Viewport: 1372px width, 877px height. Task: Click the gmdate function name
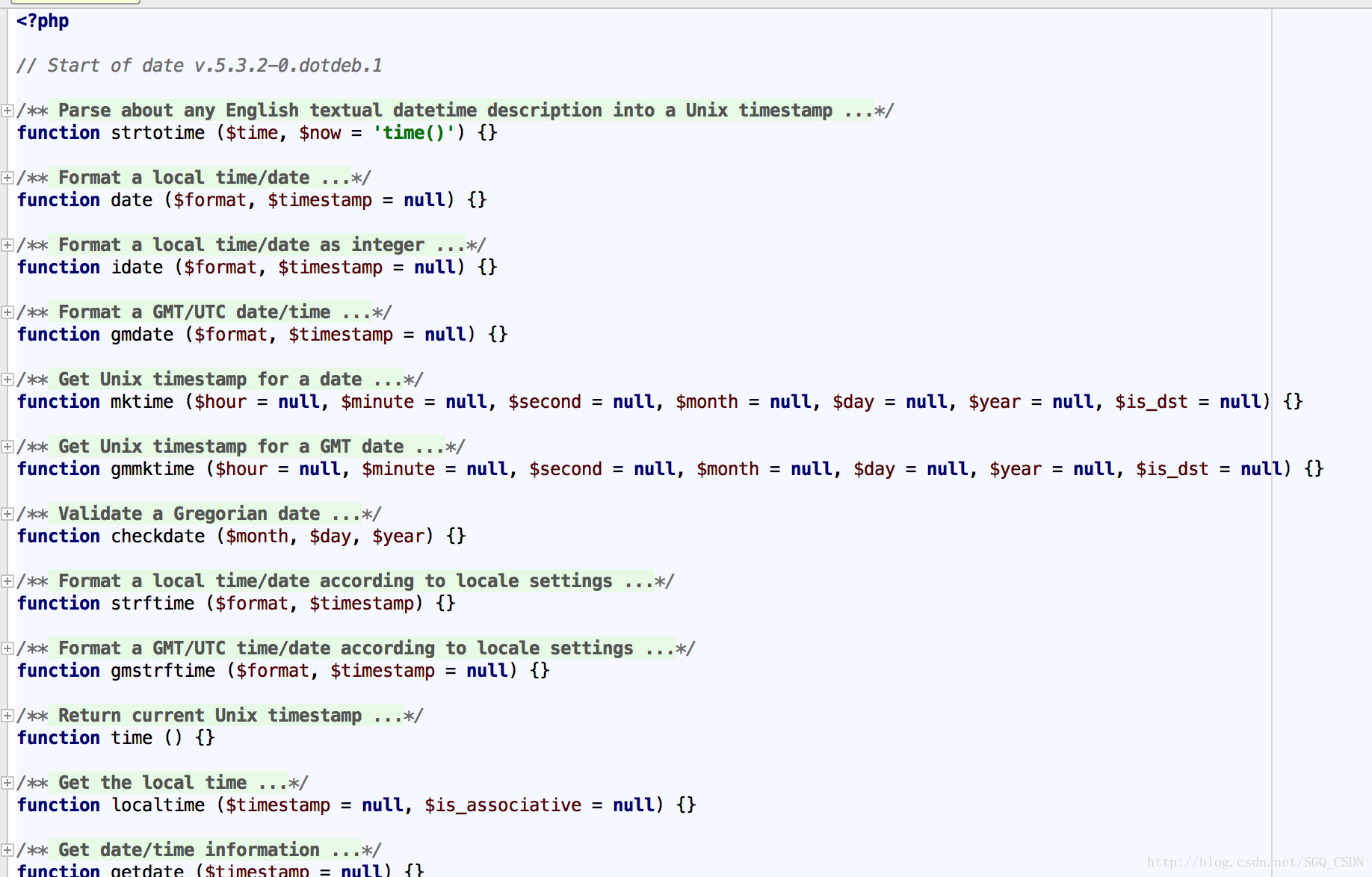point(142,335)
